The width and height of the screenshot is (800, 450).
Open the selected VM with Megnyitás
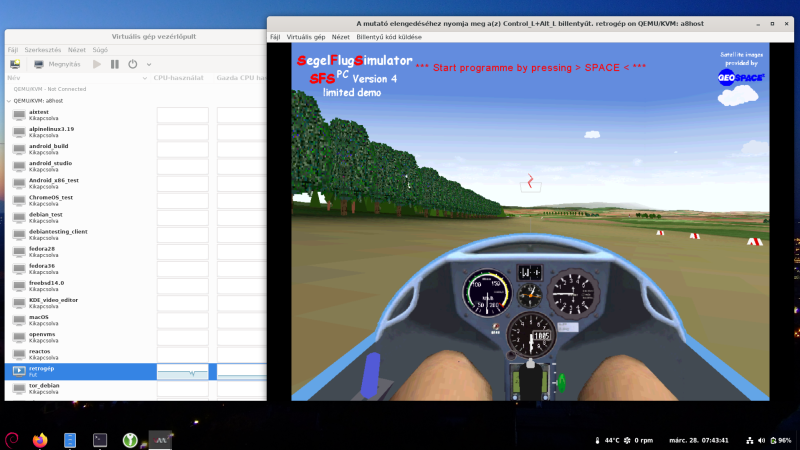point(57,64)
